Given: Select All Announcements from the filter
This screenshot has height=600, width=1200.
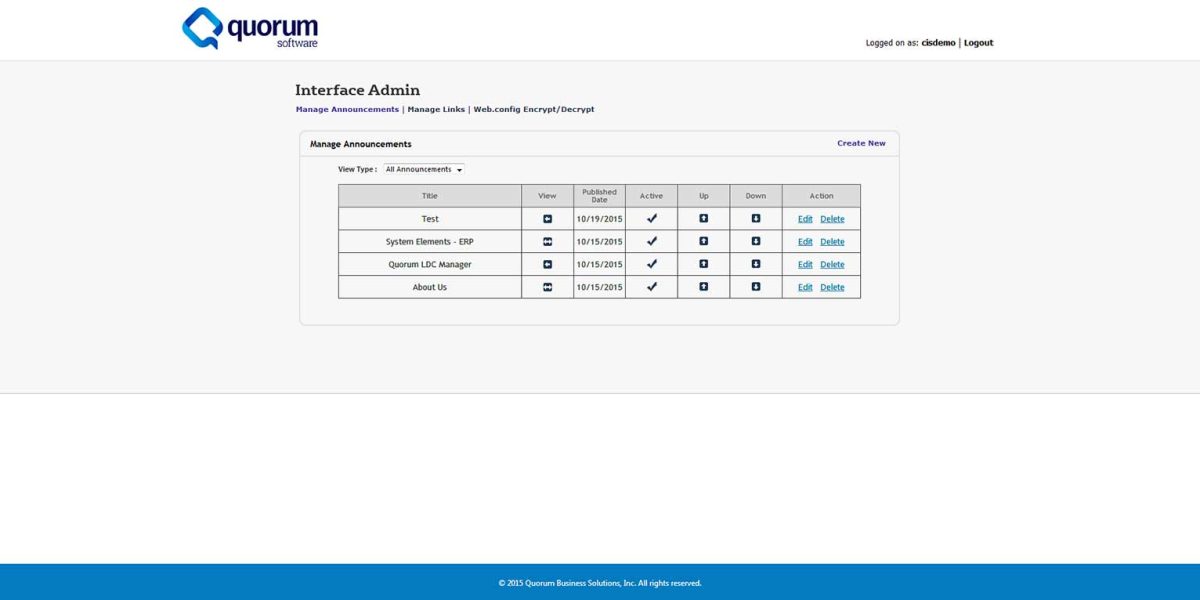Looking at the screenshot, I should coord(420,169).
